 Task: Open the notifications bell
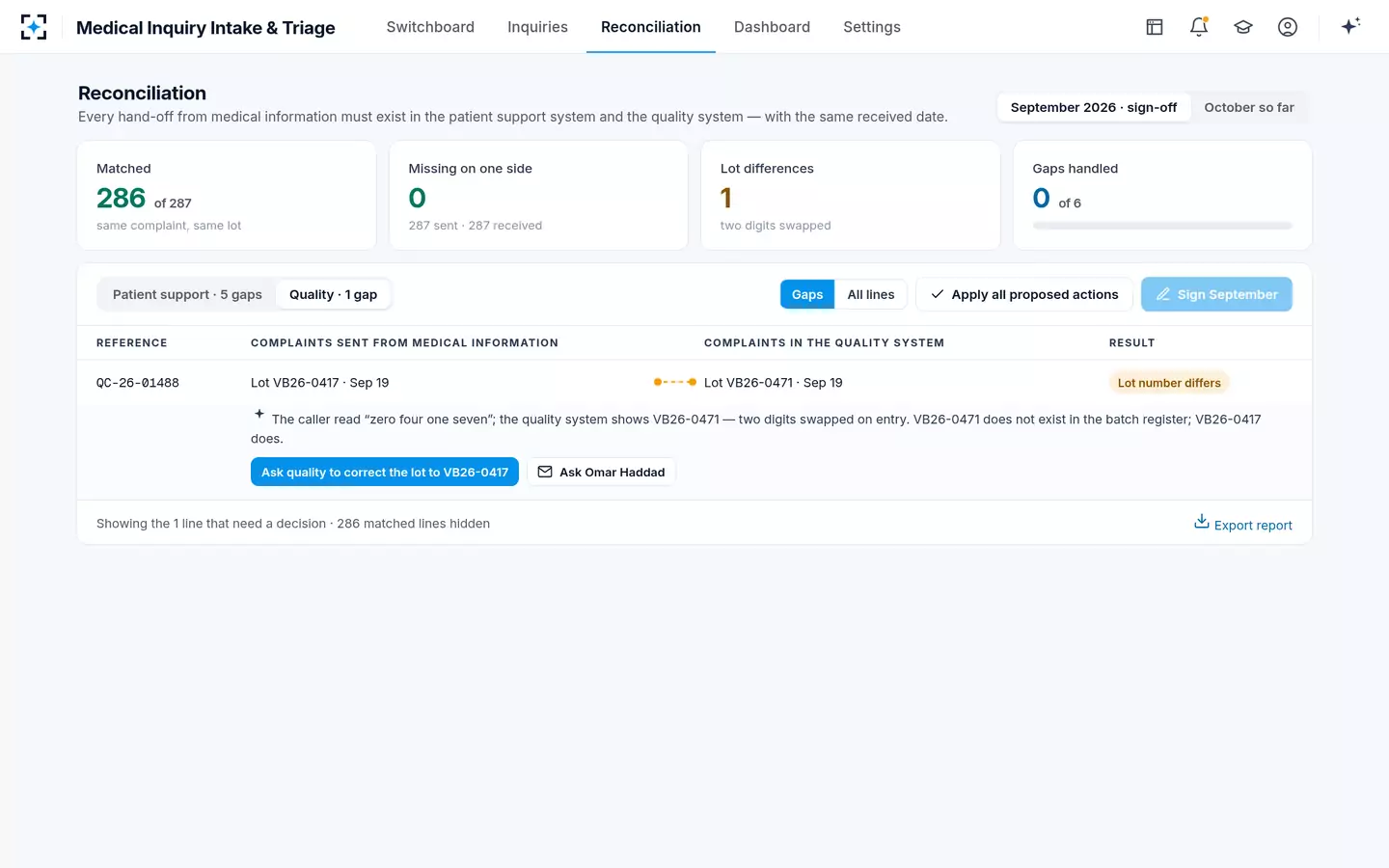[x=1199, y=27]
